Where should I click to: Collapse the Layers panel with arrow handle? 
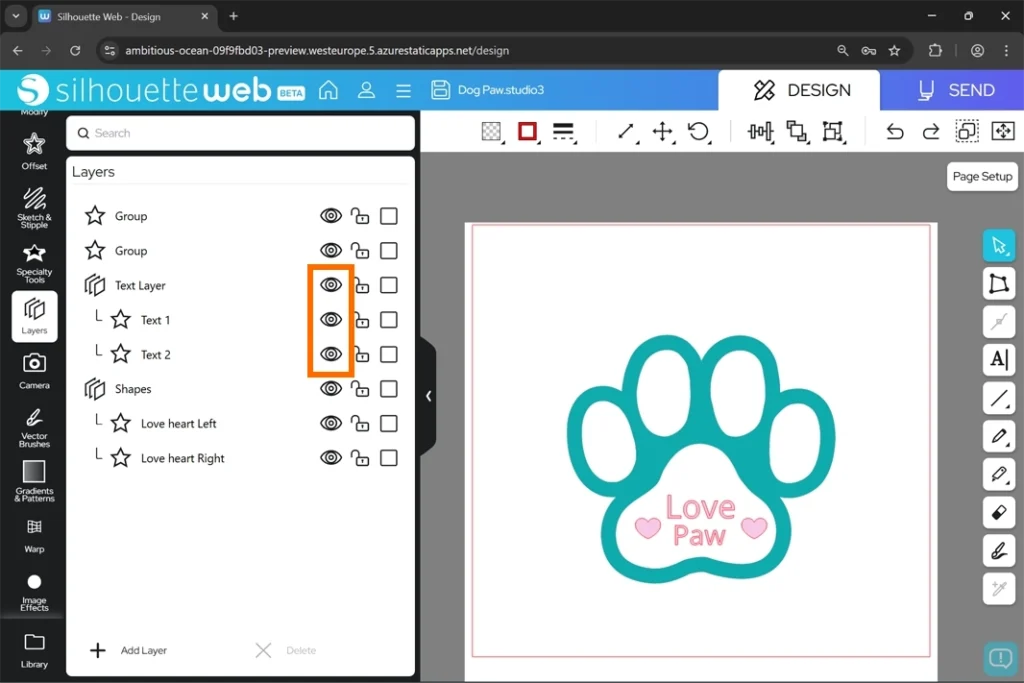tap(428, 396)
